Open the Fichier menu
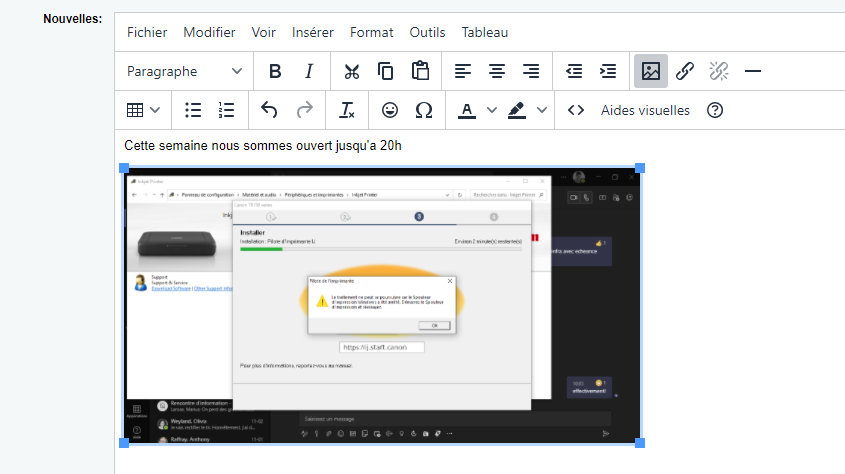 click(147, 32)
